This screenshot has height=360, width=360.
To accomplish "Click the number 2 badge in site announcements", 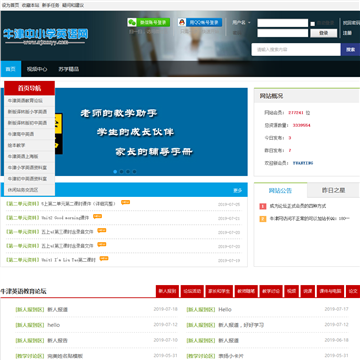I will click(263, 219).
